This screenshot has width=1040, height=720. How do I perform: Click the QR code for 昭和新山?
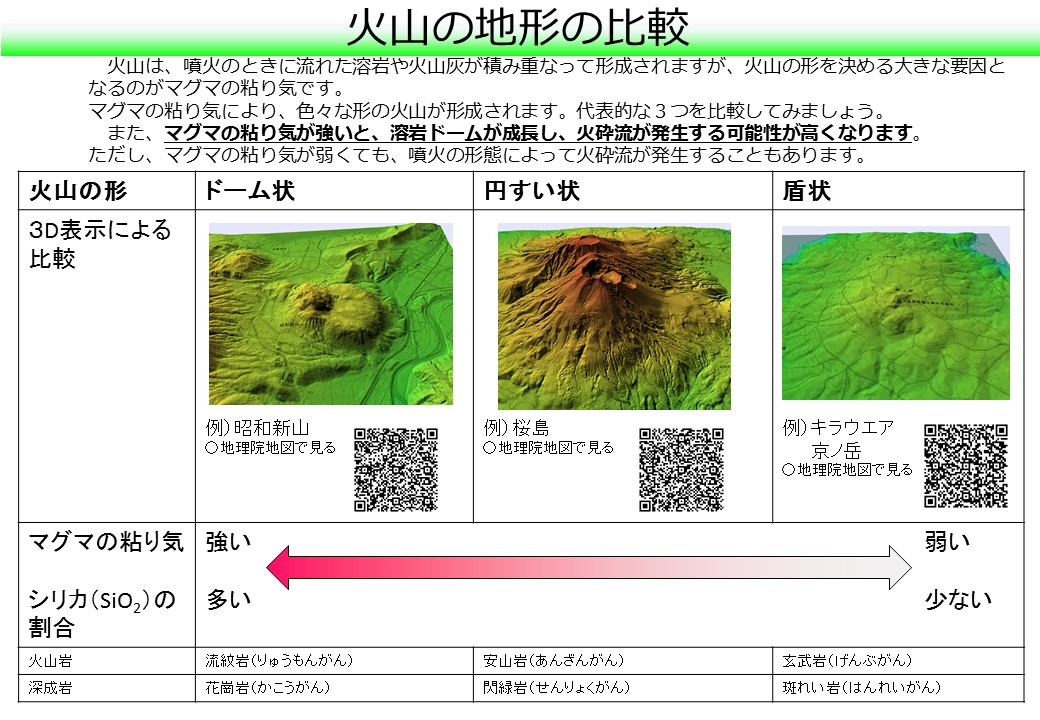pyautogui.click(x=396, y=469)
